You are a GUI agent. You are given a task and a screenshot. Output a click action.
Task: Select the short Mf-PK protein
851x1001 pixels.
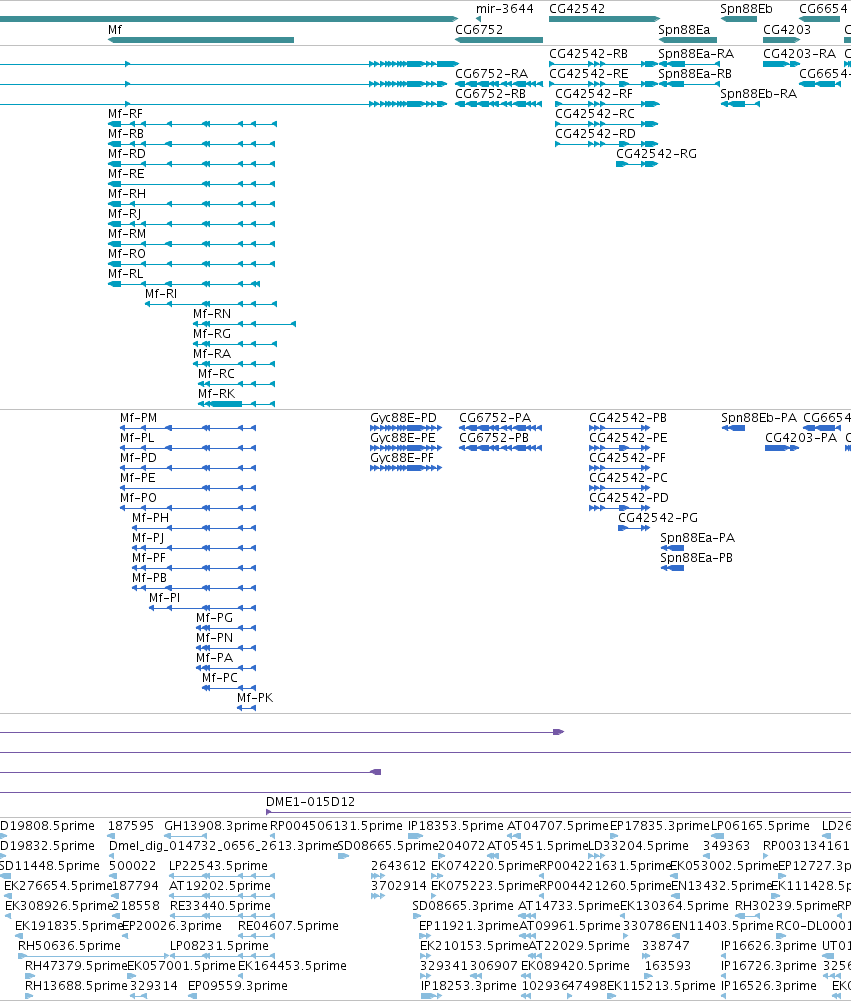click(246, 708)
